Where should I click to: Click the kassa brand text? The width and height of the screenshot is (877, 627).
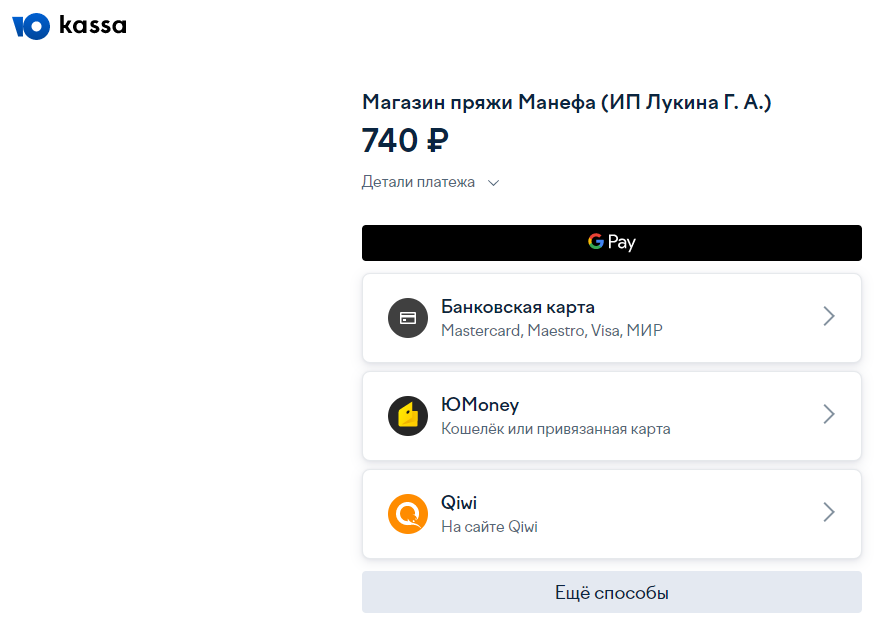[x=93, y=25]
